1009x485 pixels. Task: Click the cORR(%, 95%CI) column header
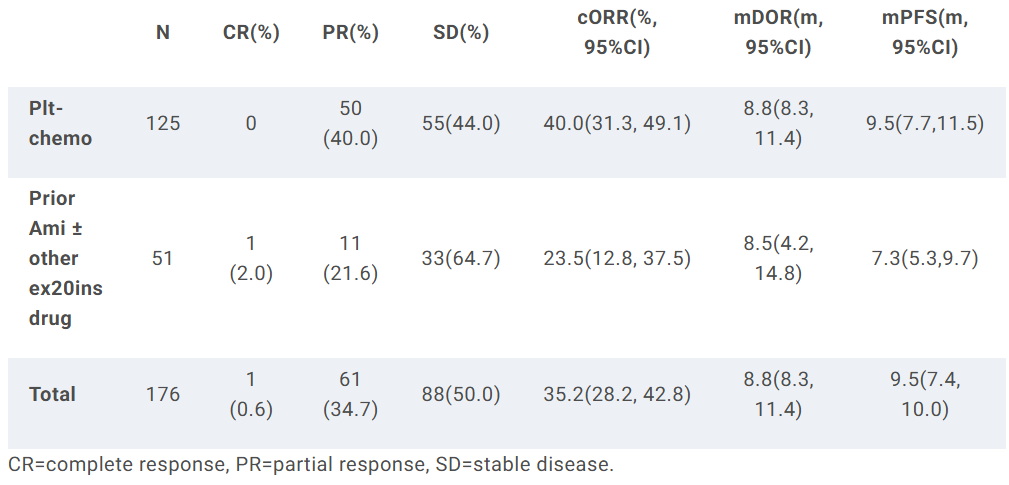pyautogui.click(x=617, y=32)
